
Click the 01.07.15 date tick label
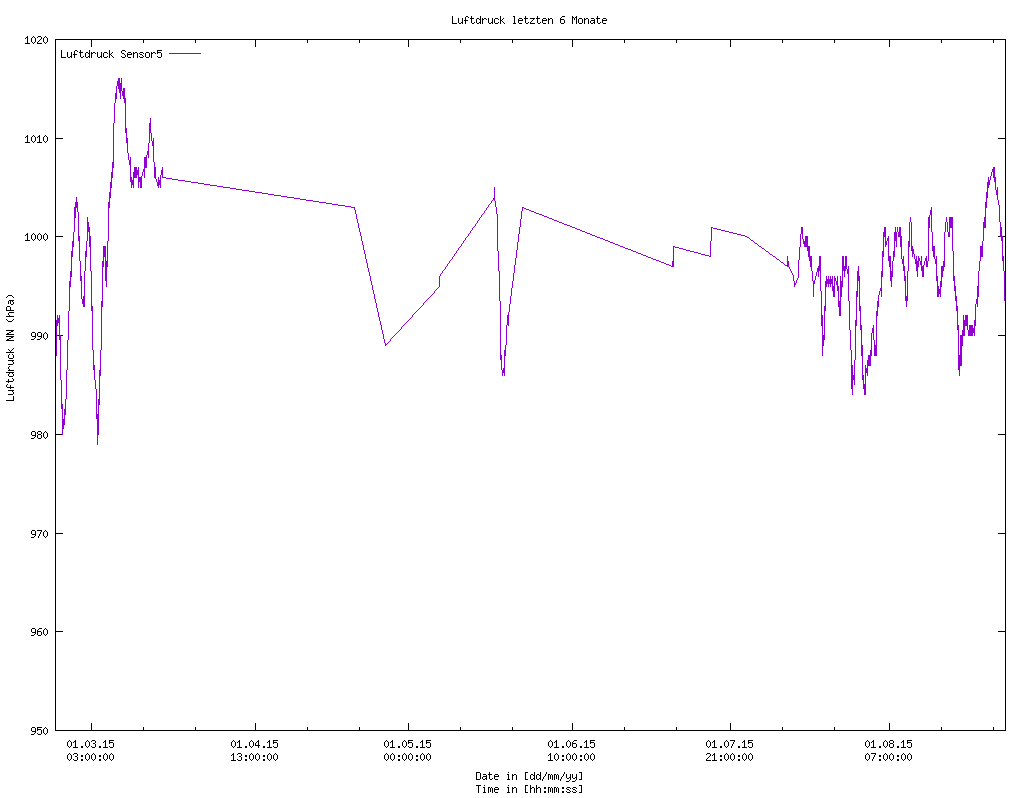(x=730, y=744)
